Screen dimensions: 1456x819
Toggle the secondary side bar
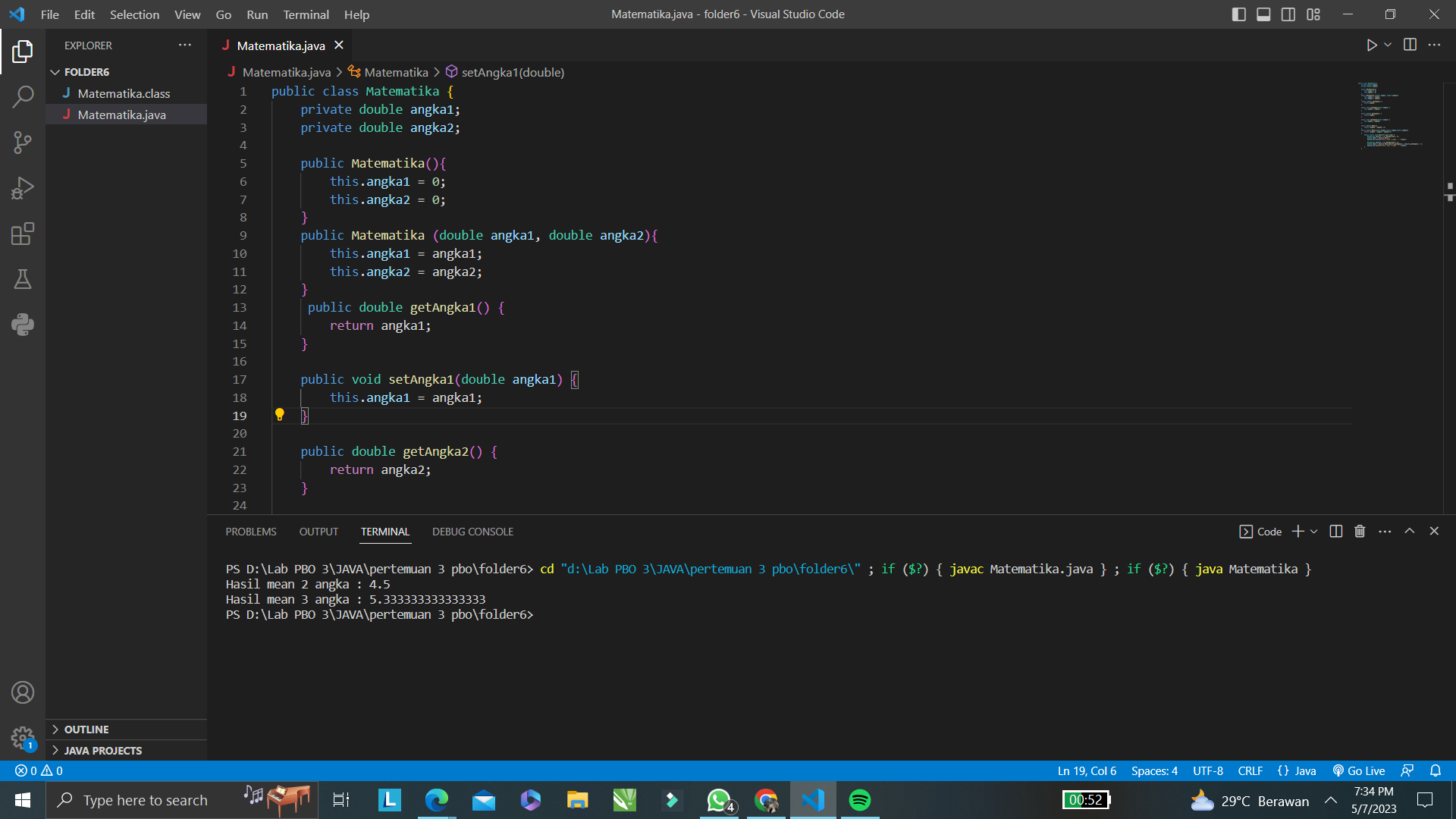1288,14
